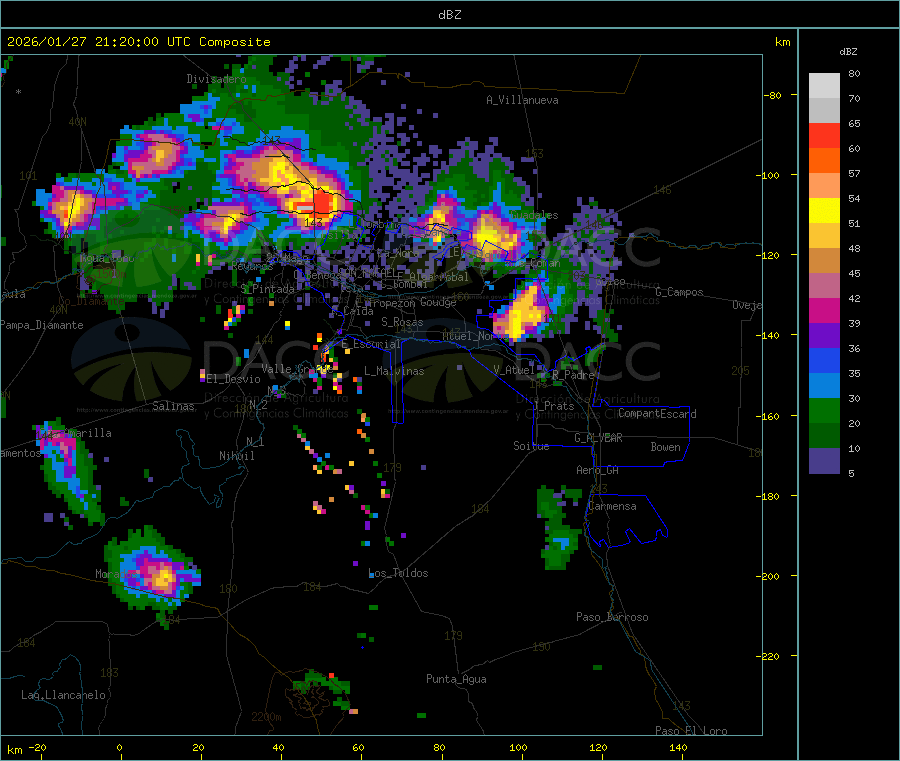Click the '100' tick on the horizontal axis
Screen dimensions: 900x761
[518, 748]
